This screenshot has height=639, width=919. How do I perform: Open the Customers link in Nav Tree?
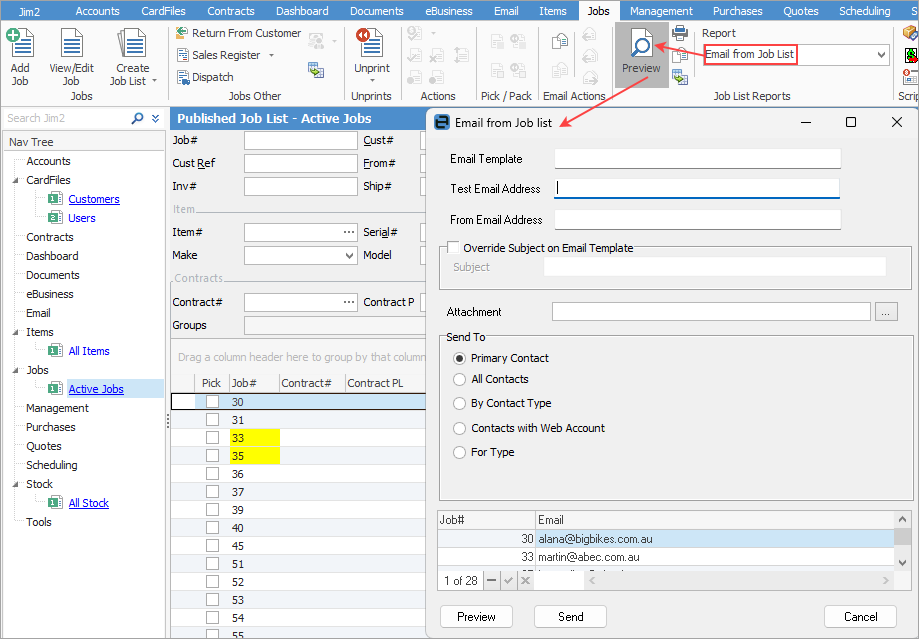[94, 199]
